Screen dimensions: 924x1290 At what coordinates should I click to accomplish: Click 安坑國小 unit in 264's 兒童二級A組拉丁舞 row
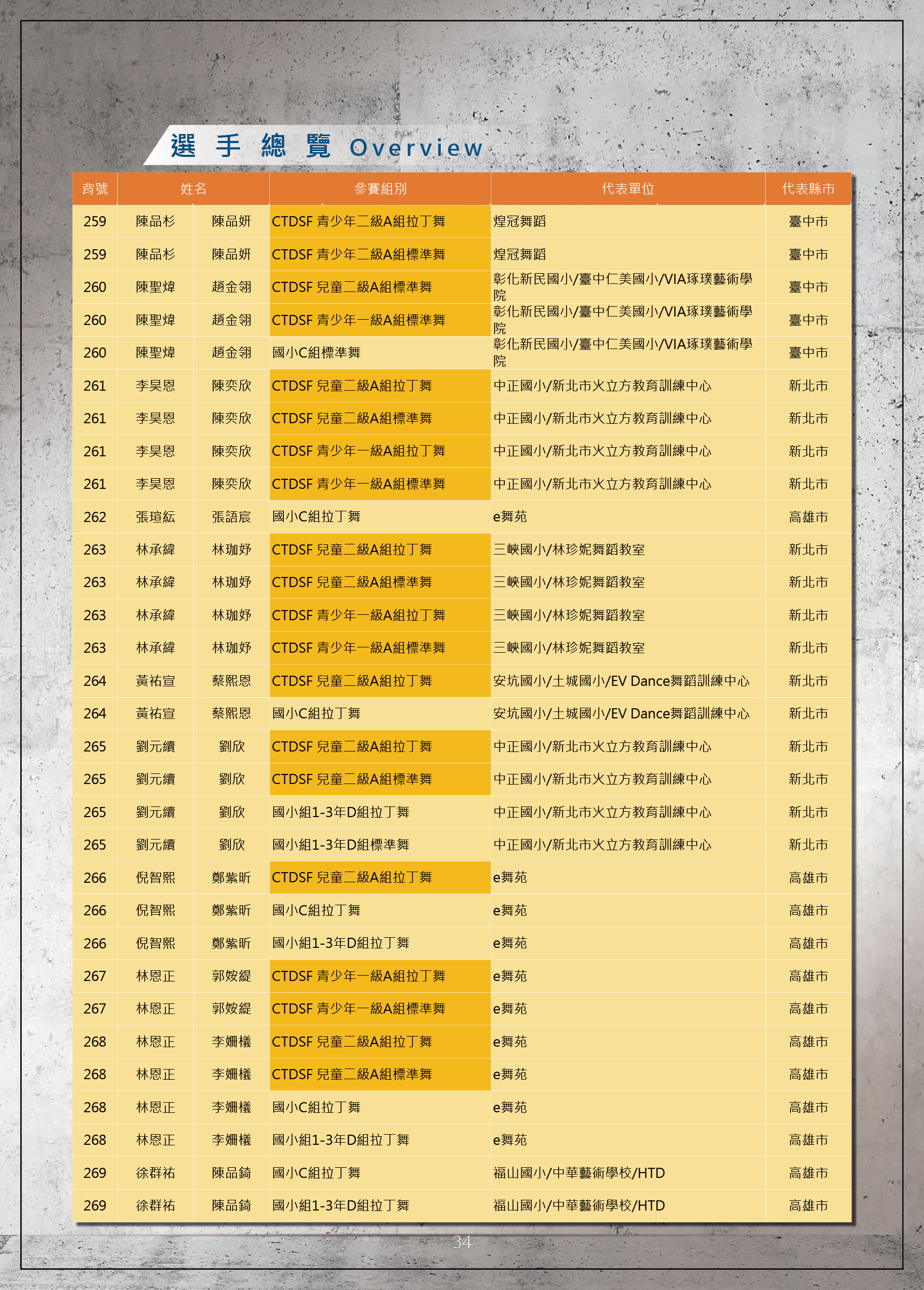[x=621, y=681]
